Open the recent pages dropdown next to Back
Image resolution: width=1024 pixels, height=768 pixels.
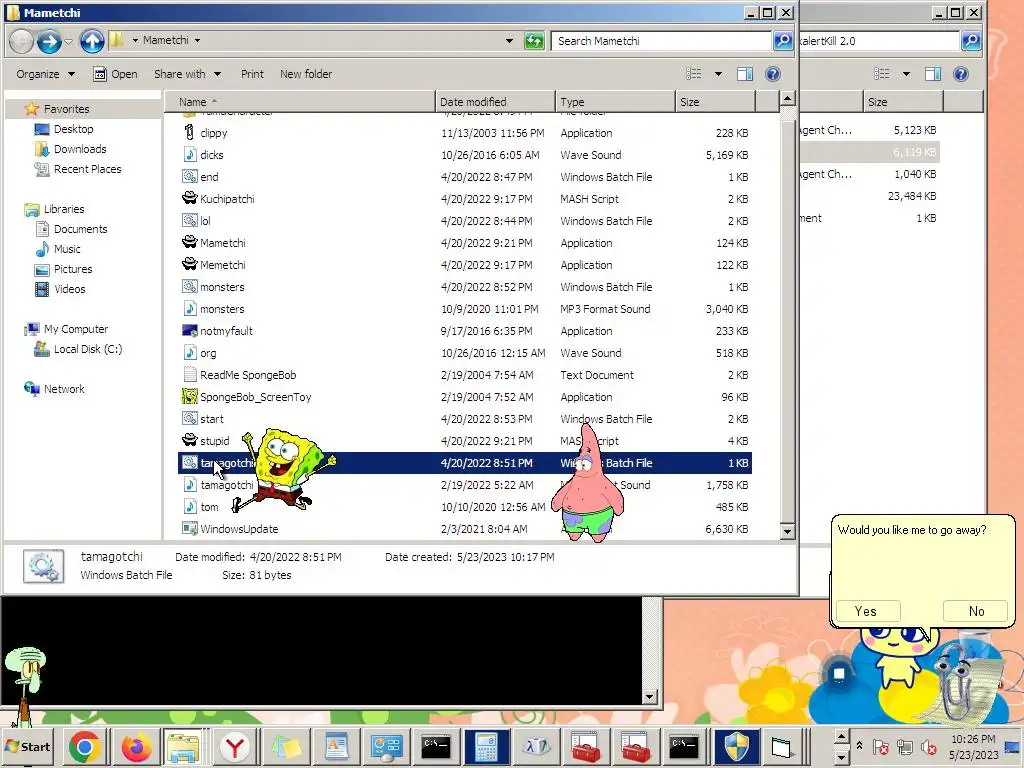68,42
